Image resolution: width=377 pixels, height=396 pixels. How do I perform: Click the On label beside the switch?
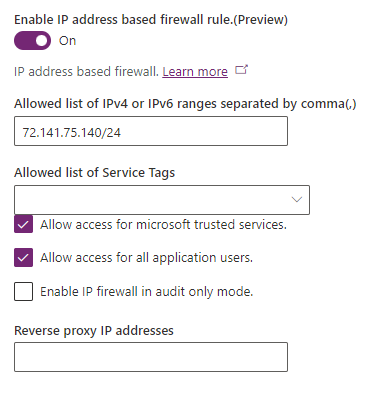point(67,41)
